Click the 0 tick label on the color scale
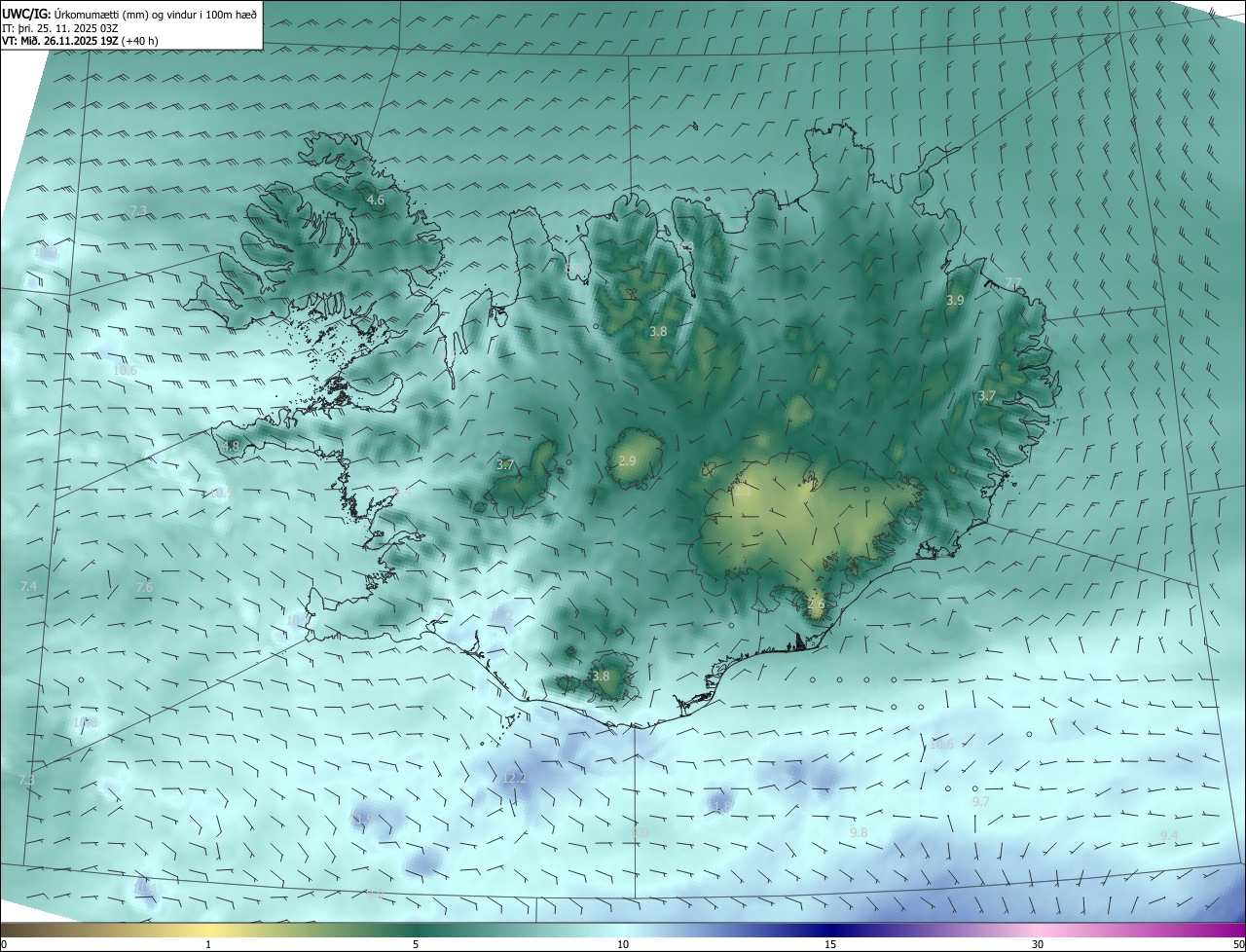The width and height of the screenshot is (1246, 952). (4, 945)
